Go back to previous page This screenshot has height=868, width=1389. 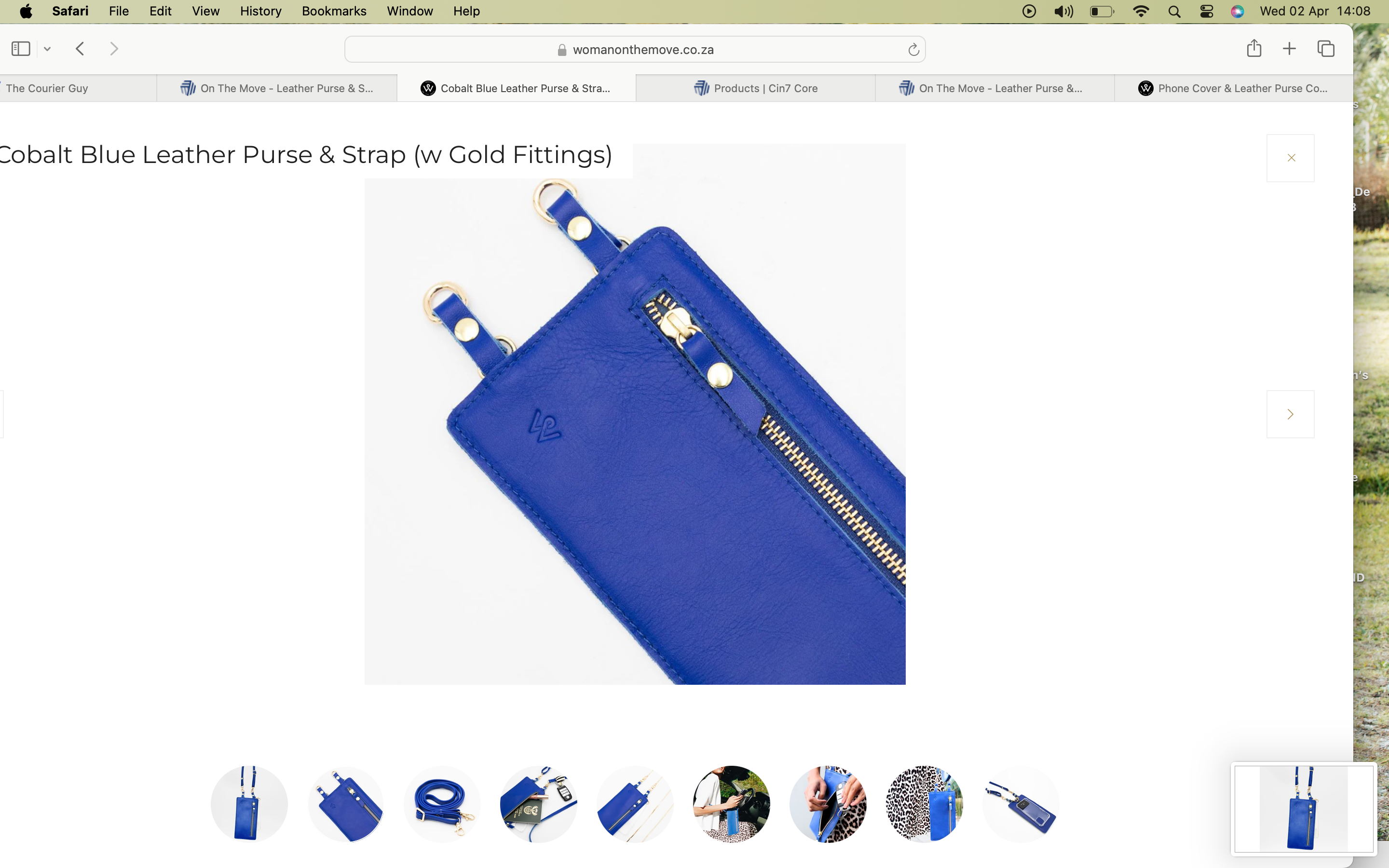coord(80,49)
